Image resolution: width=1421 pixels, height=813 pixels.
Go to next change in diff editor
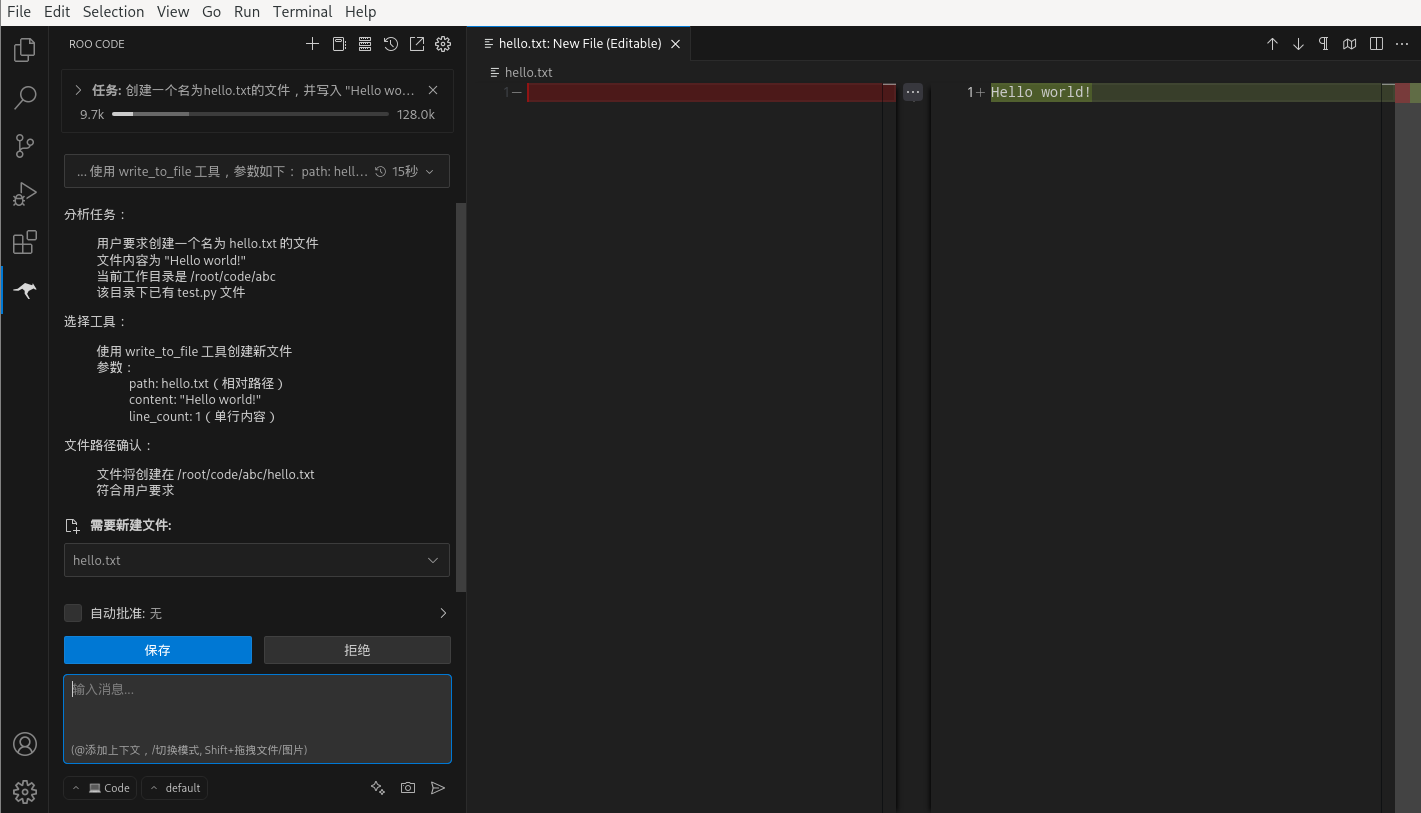pos(1298,44)
